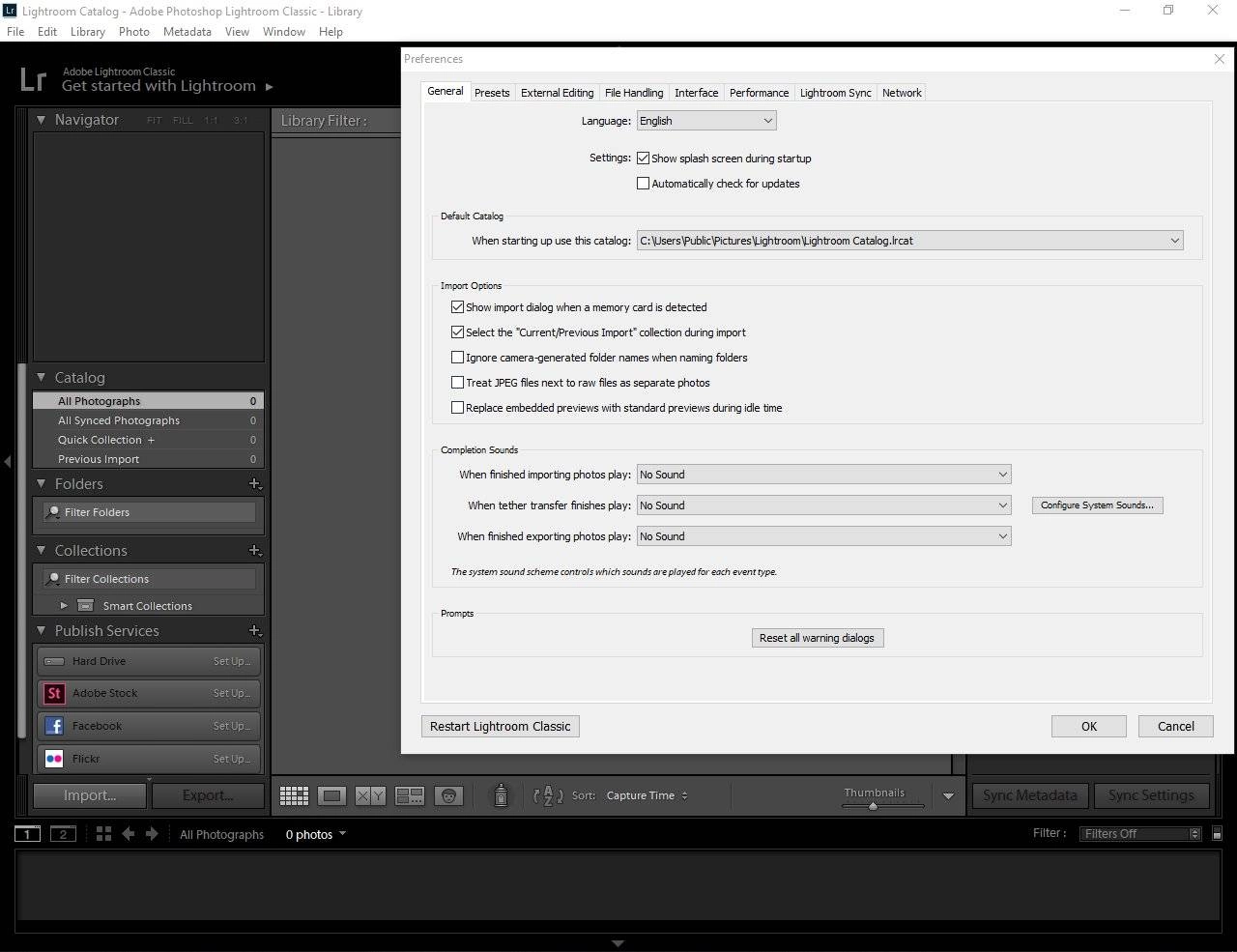Click the Filter Collections search field
1237x952 pixels.
[149, 579]
